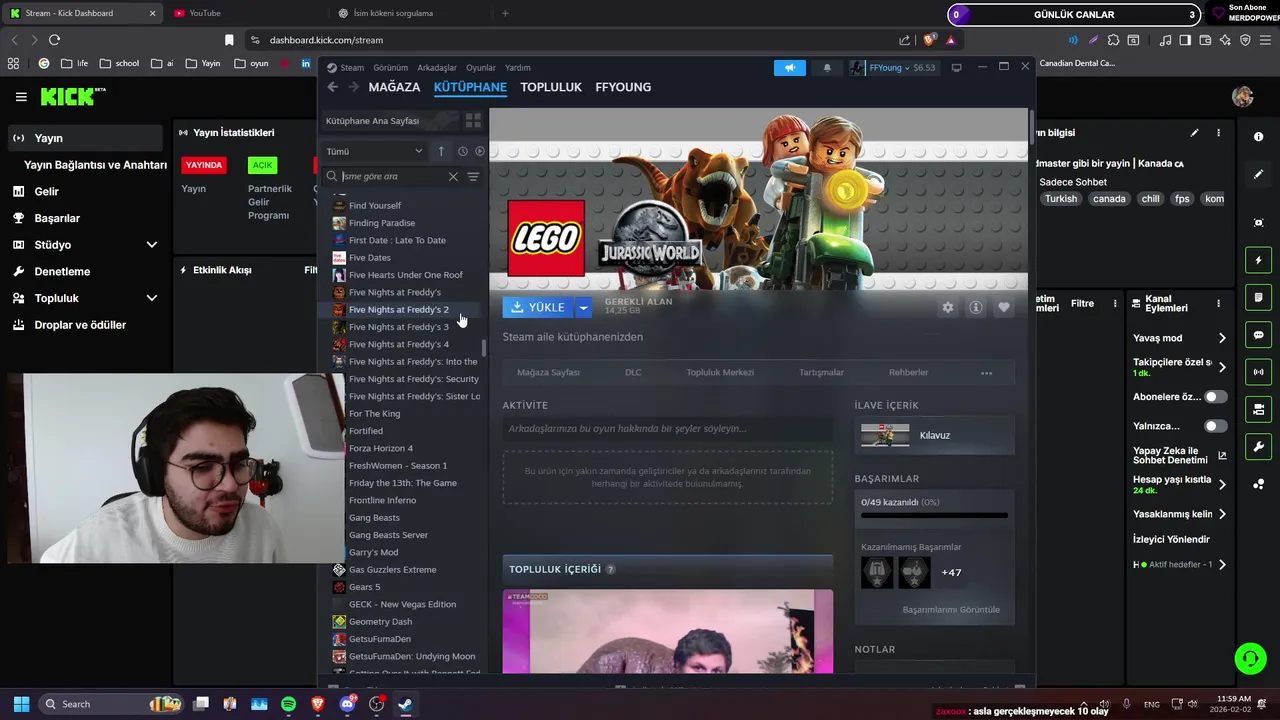
Task: Open Steam notifications bell
Action: pos(827,68)
